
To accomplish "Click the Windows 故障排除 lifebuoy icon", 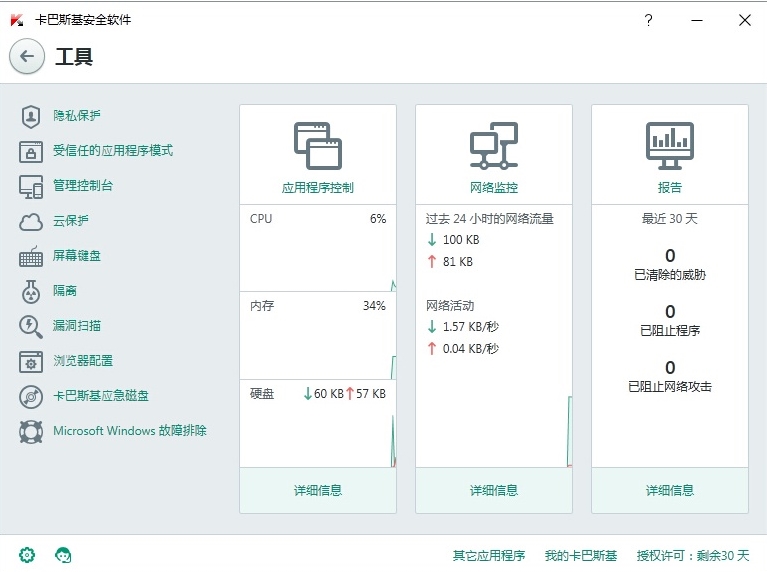I will pyautogui.click(x=31, y=432).
